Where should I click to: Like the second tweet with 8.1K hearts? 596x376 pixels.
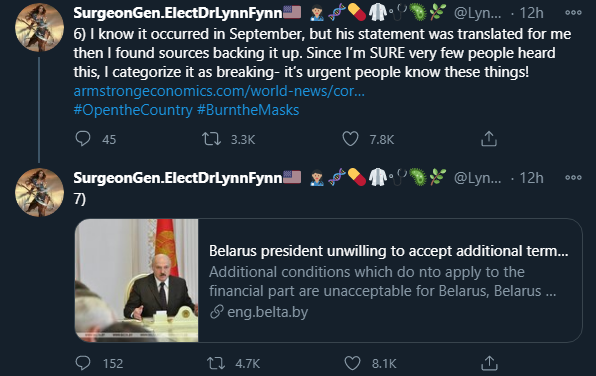[x=352, y=363]
